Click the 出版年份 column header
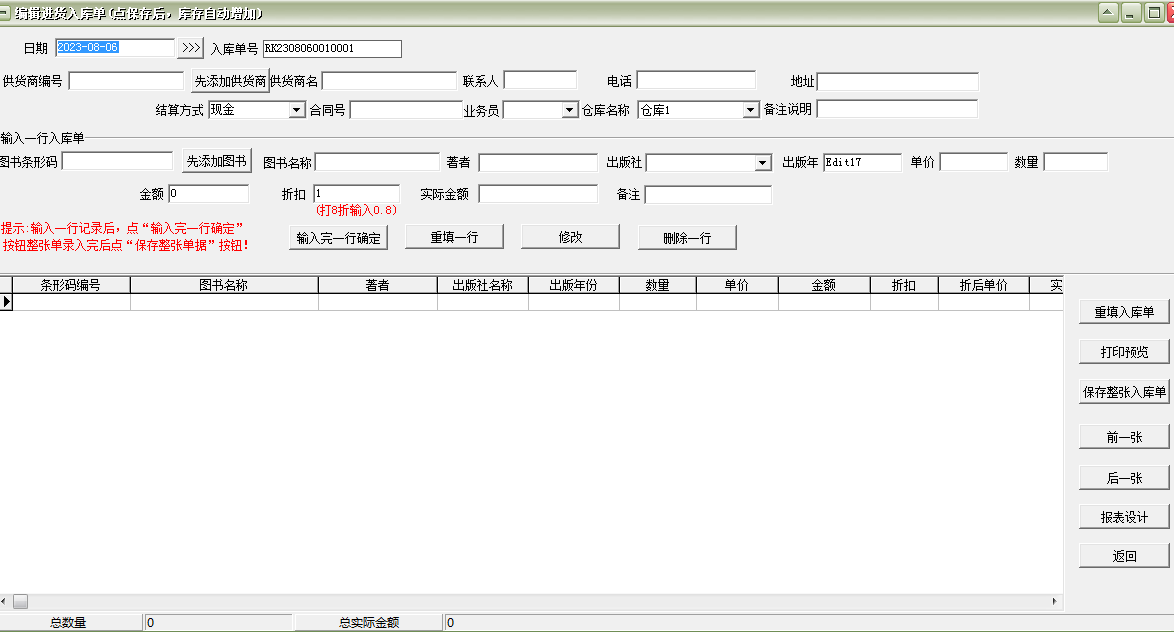Viewport: 1174px width, 632px height. 574,285
